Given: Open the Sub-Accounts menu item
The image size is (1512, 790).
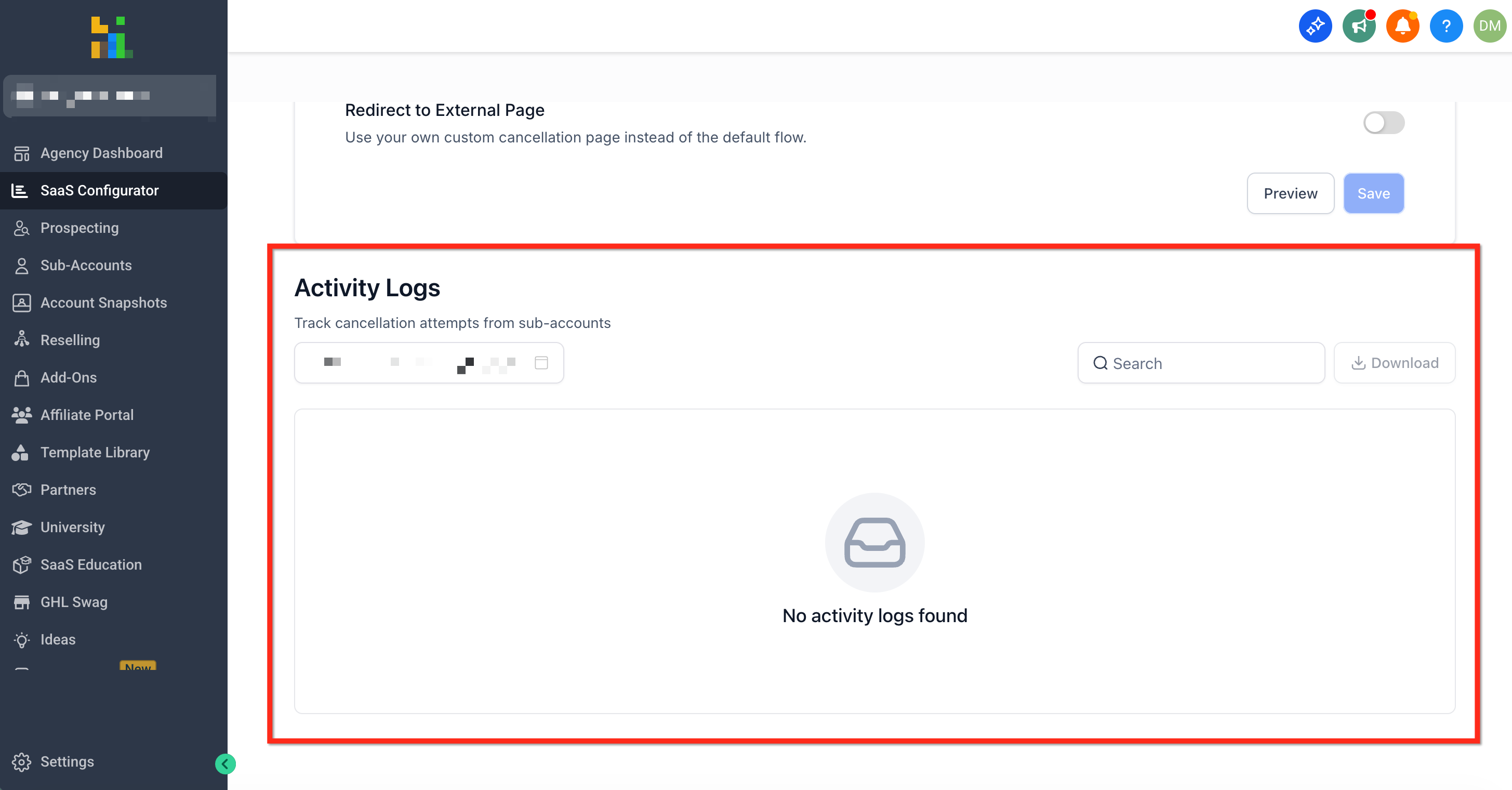Looking at the screenshot, I should click(86, 265).
